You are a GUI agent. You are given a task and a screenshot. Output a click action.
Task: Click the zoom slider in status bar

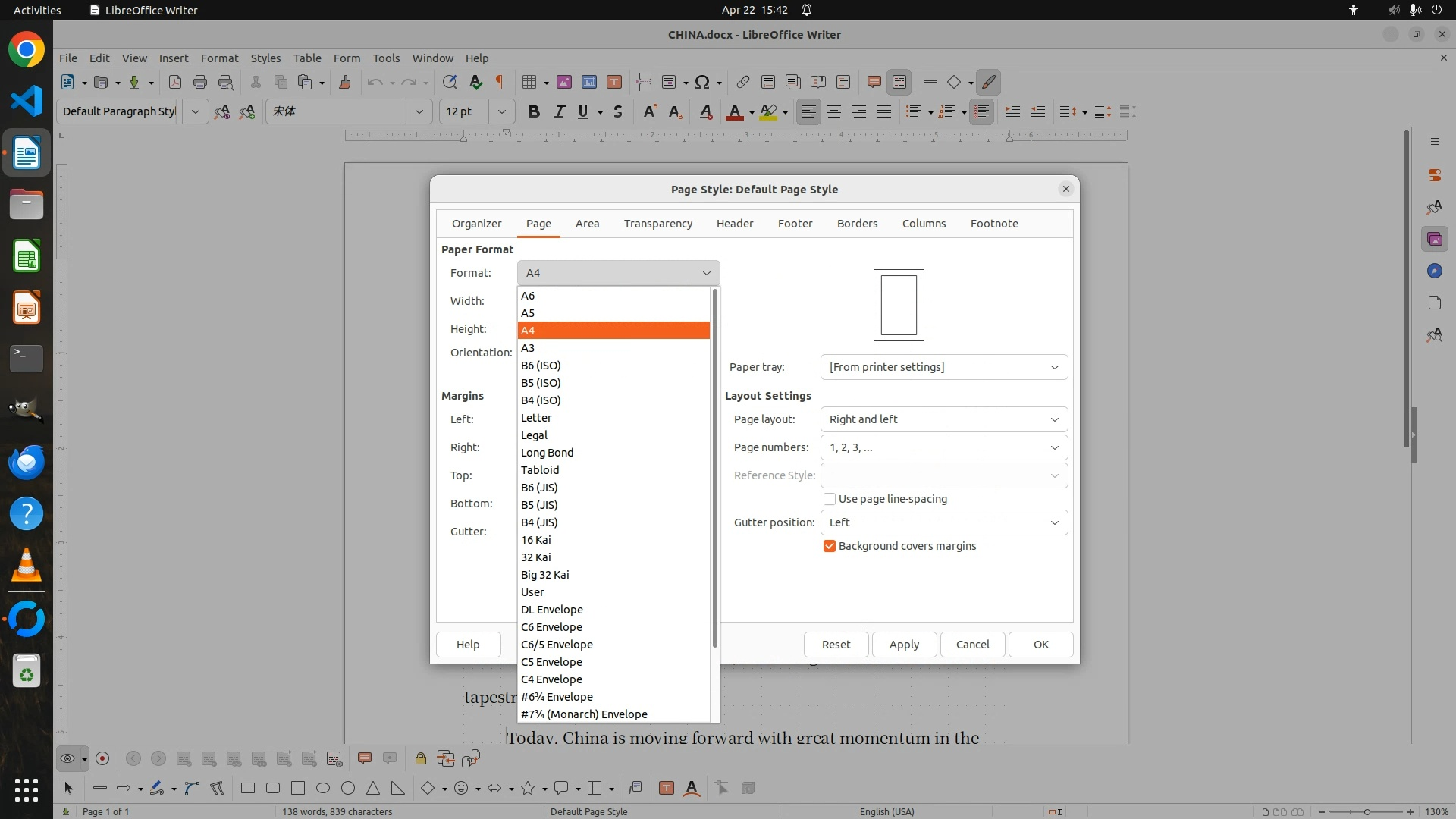pyautogui.click(x=1367, y=811)
